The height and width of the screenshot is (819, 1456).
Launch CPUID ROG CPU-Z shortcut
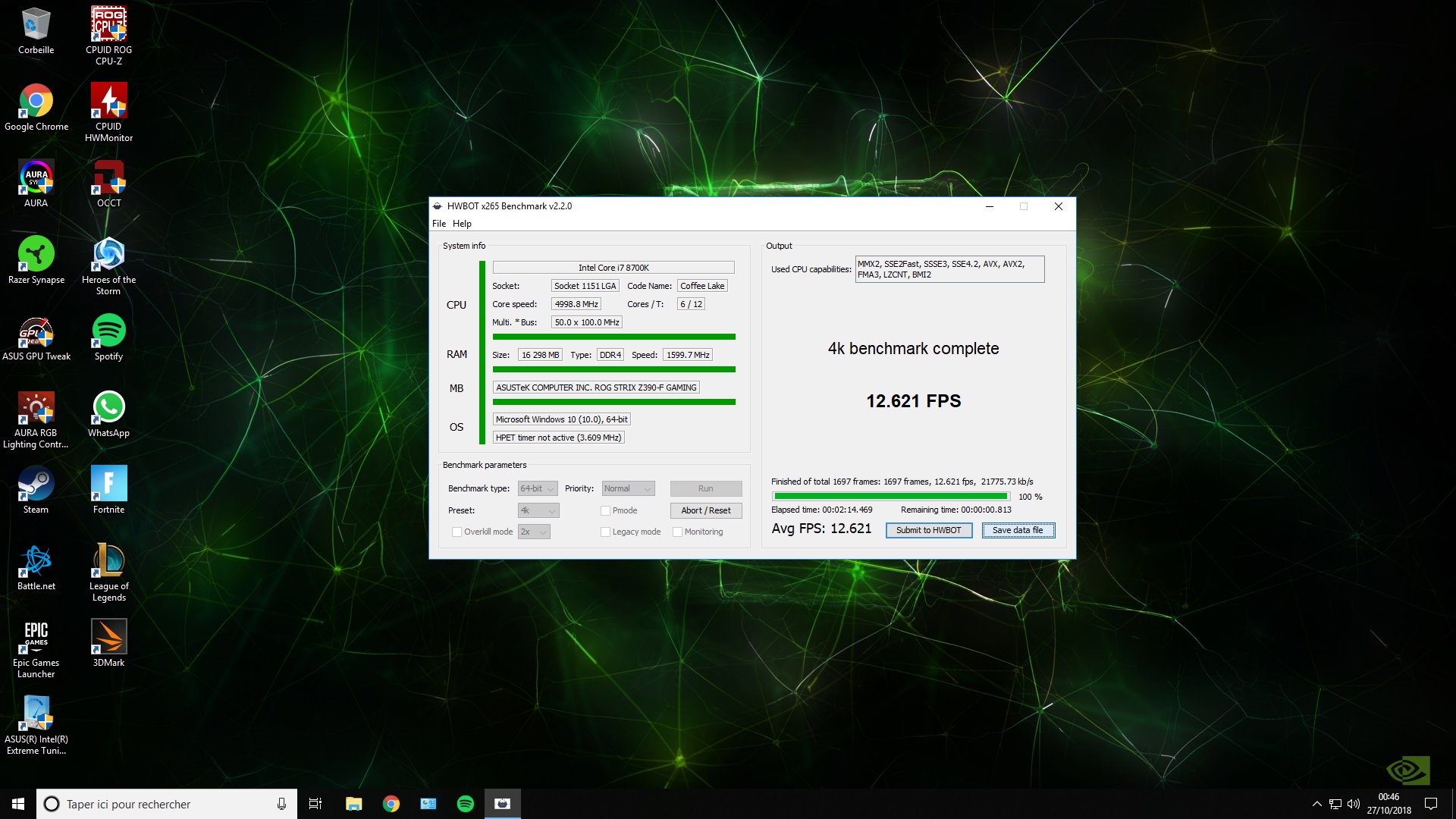pos(108,36)
